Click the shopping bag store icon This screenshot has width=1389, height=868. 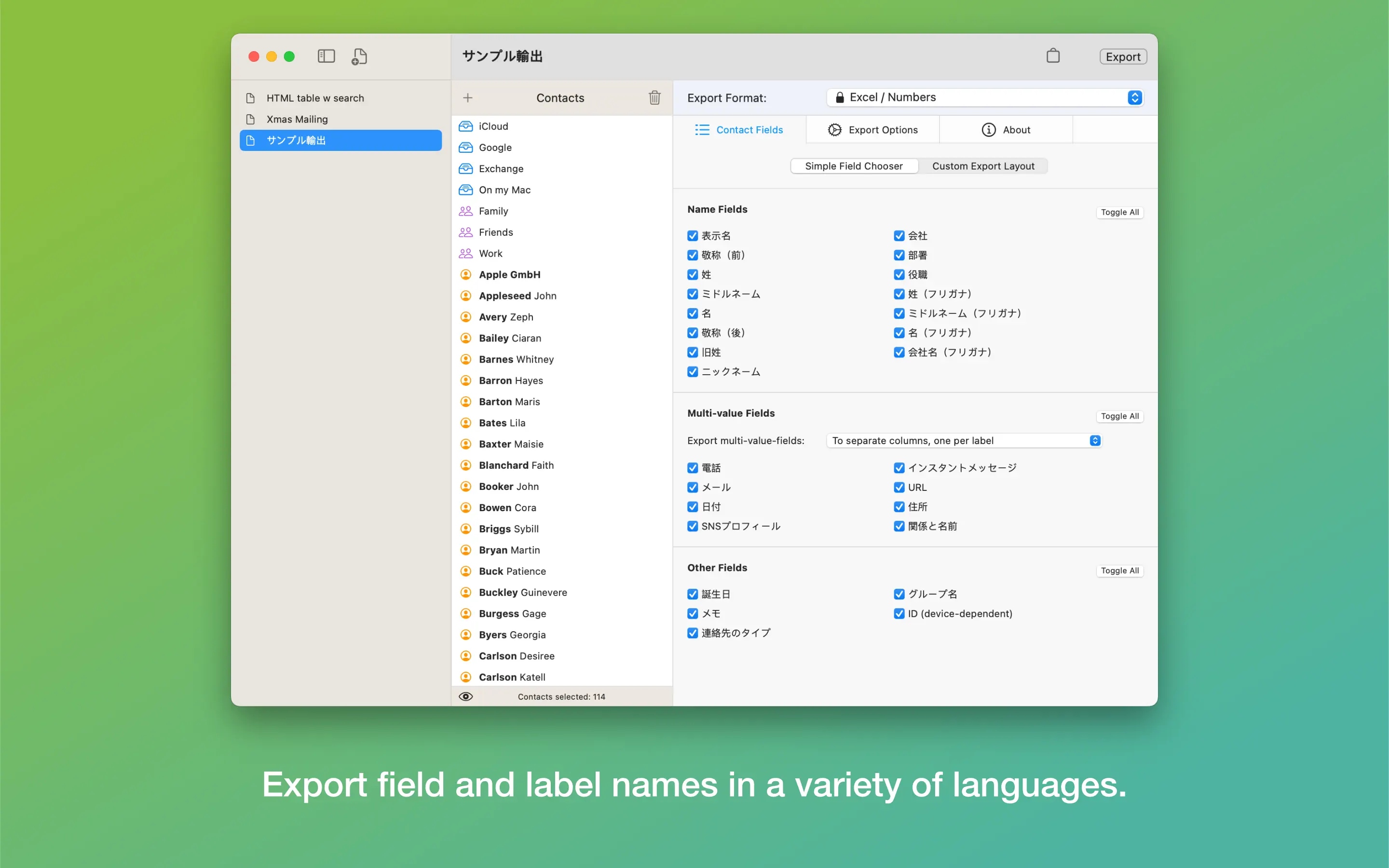[1053, 55]
